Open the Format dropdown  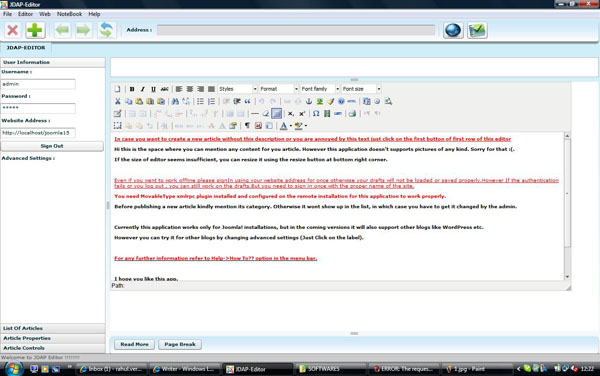[x=278, y=89]
